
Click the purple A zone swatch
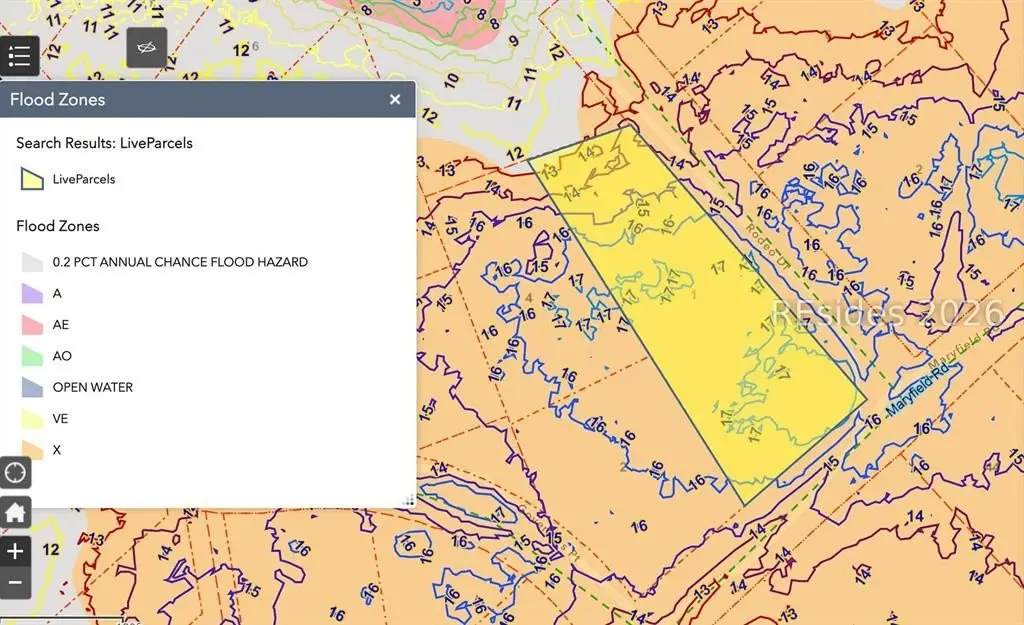pos(32,293)
